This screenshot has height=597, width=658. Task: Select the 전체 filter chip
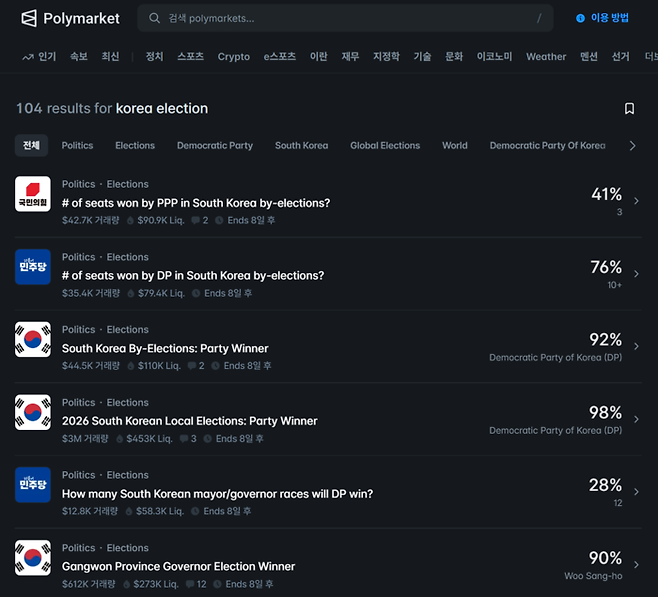click(x=31, y=145)
